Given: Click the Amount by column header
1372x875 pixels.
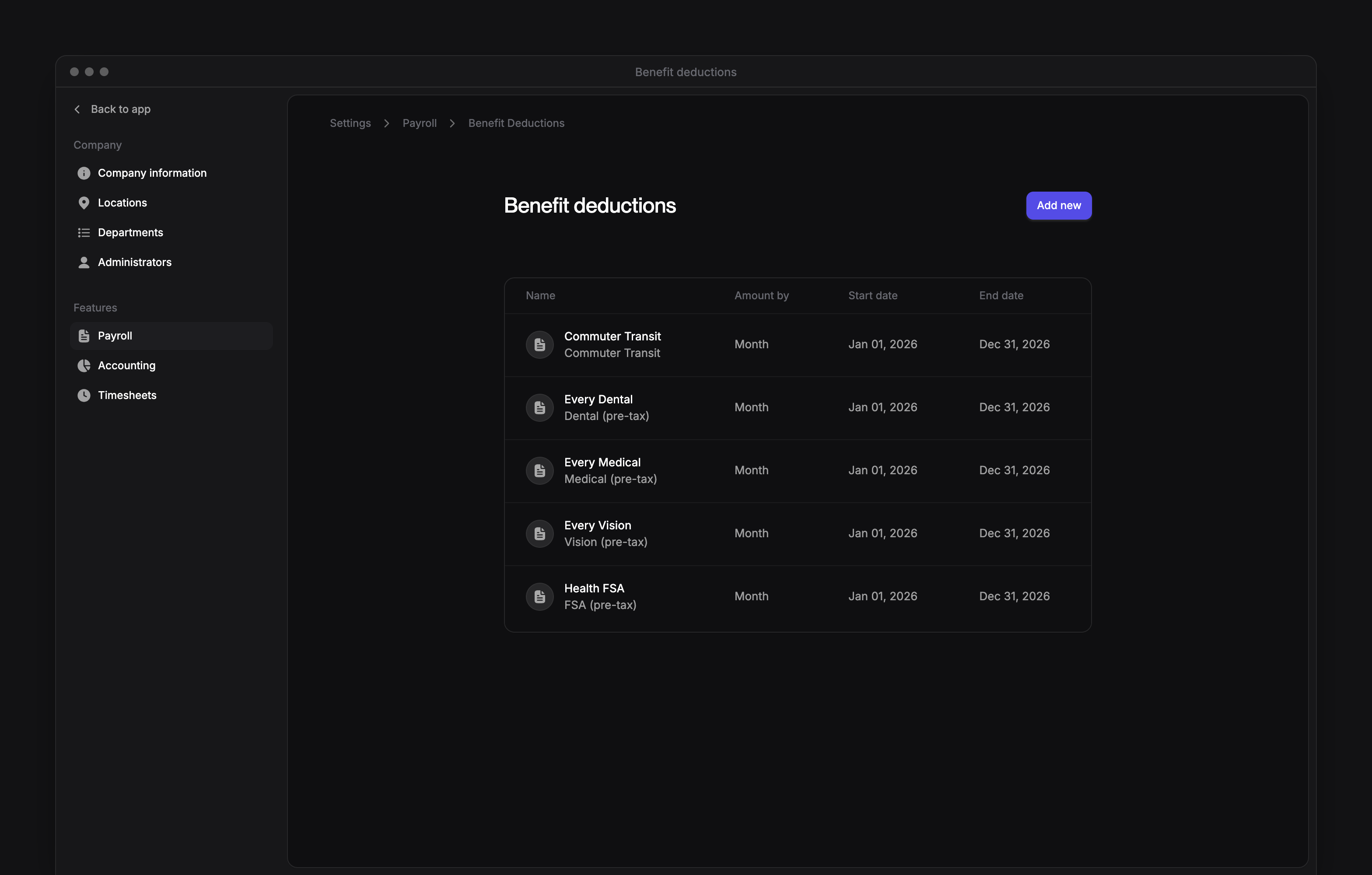Looking at the screenshot, I should coord(761,295).
